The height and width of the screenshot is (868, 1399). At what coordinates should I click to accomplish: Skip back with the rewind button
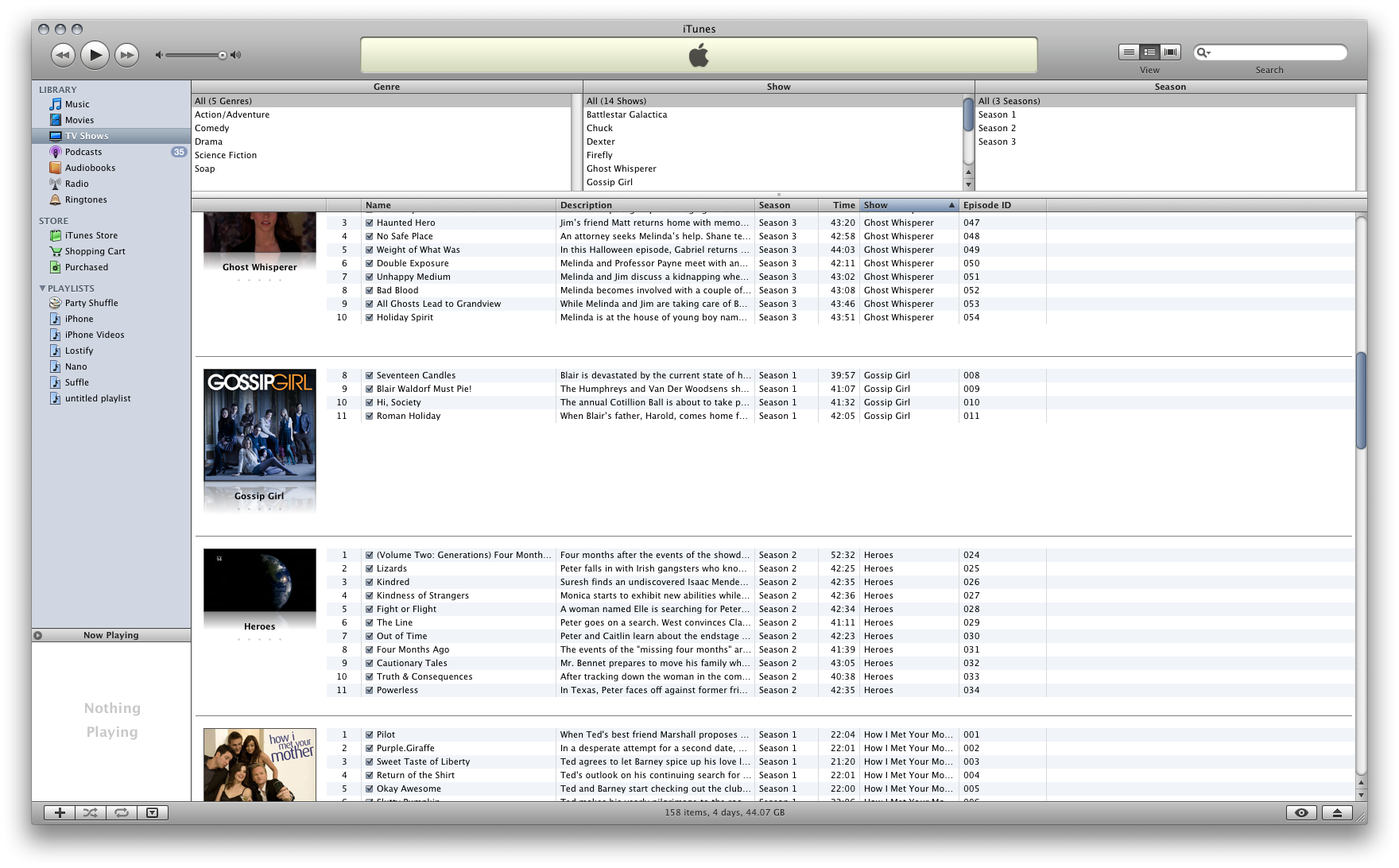click(x=63, y=55)
